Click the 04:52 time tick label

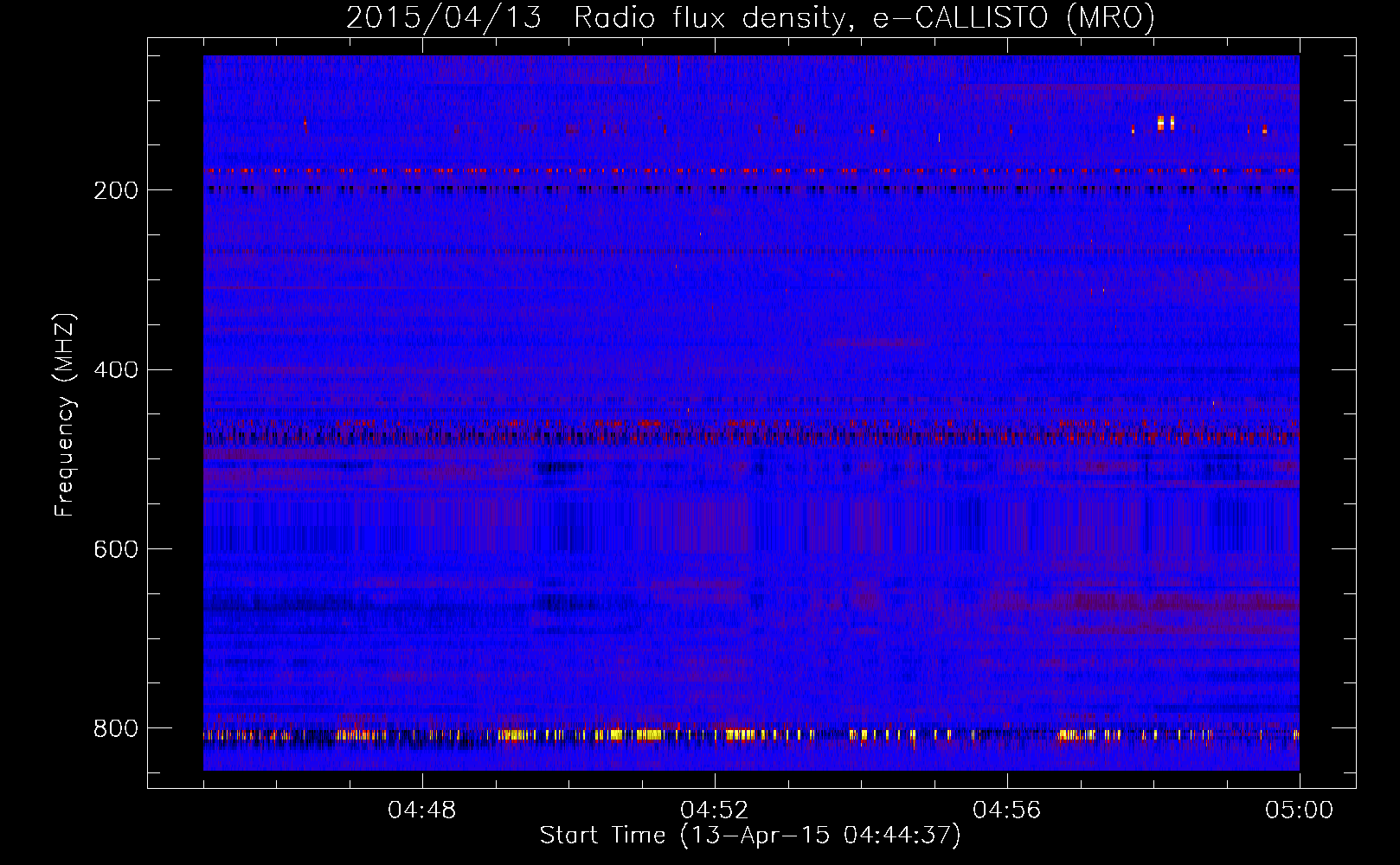point(715,811)
